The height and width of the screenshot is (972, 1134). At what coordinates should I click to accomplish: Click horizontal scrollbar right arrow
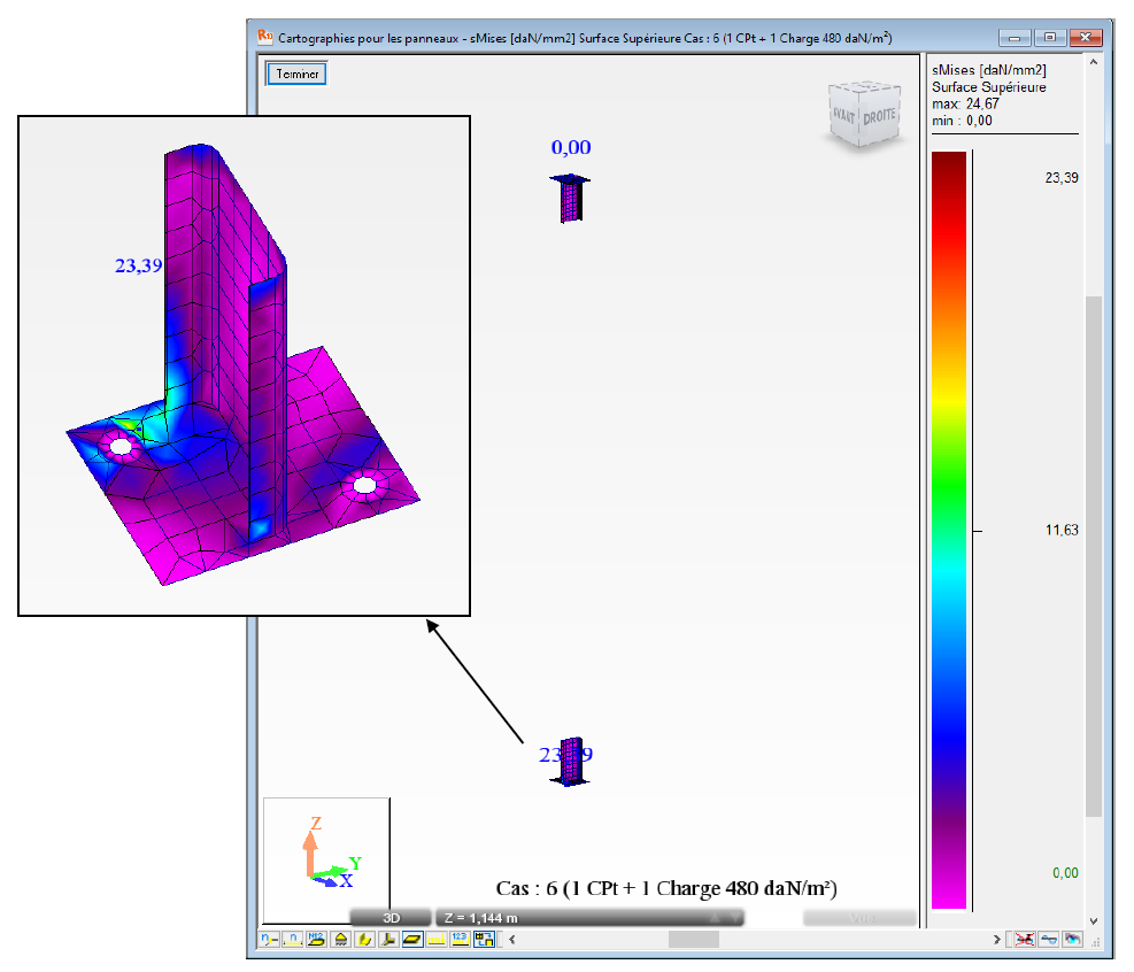(x=997, y=939)
